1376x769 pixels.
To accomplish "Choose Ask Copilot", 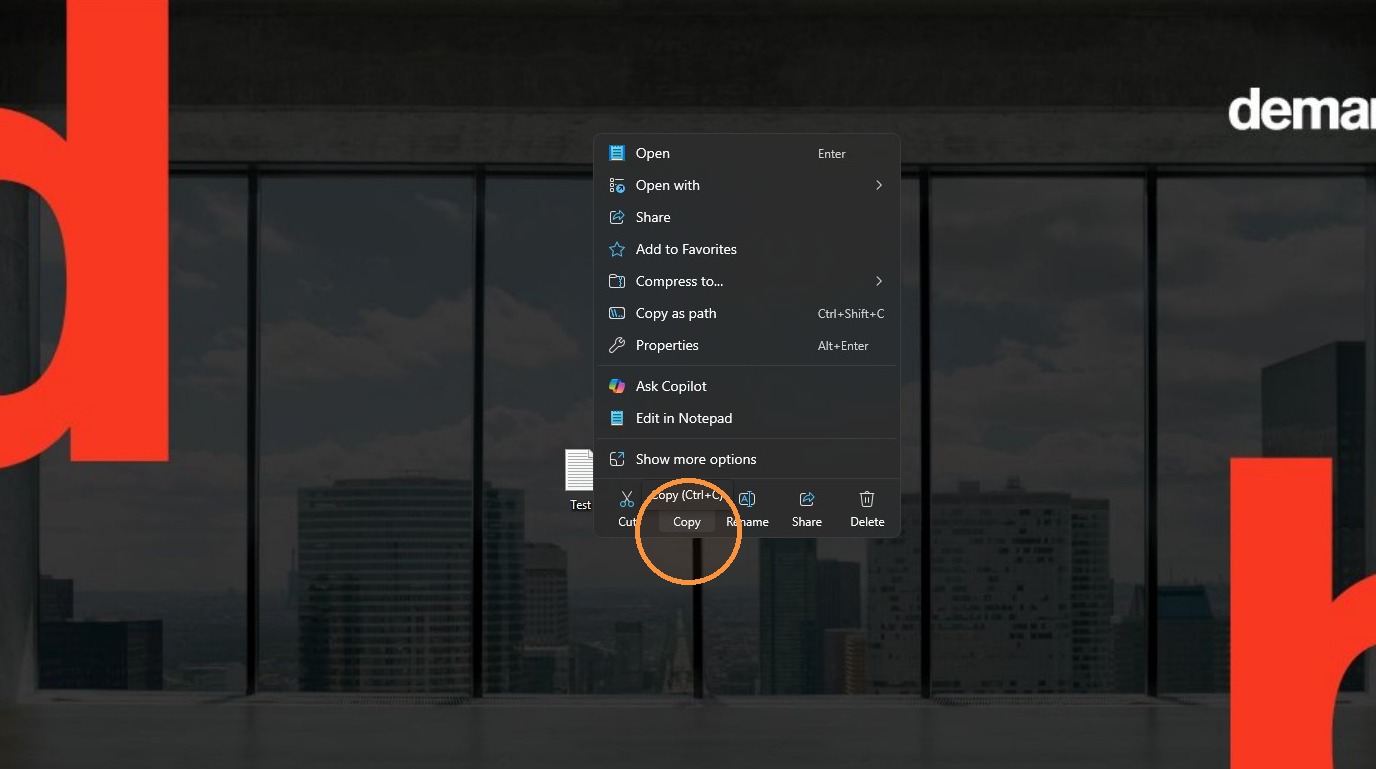I will pyautogui.click(x=747, y=386).
